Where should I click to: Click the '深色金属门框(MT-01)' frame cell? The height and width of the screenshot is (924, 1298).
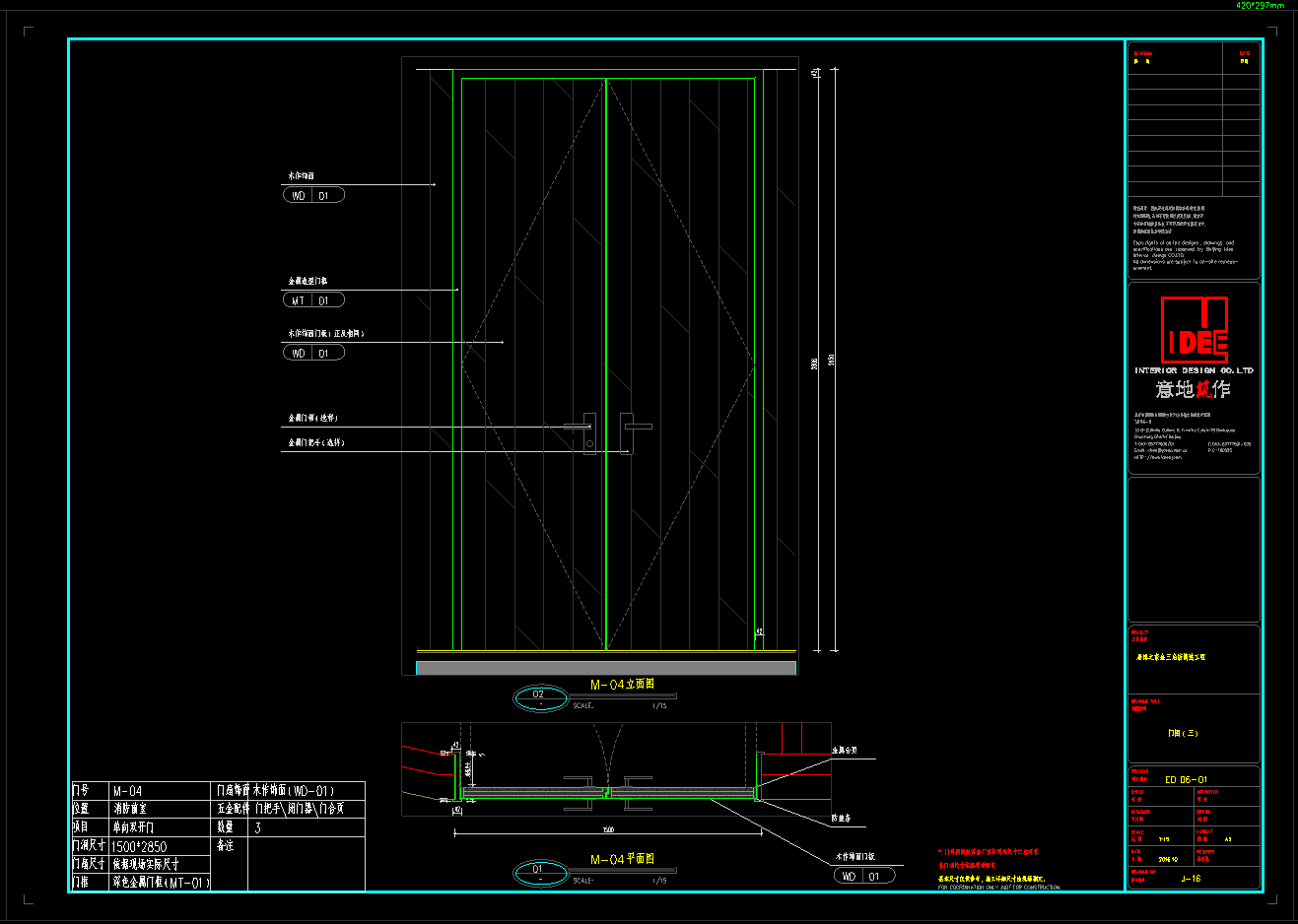[x=160, y=883]
